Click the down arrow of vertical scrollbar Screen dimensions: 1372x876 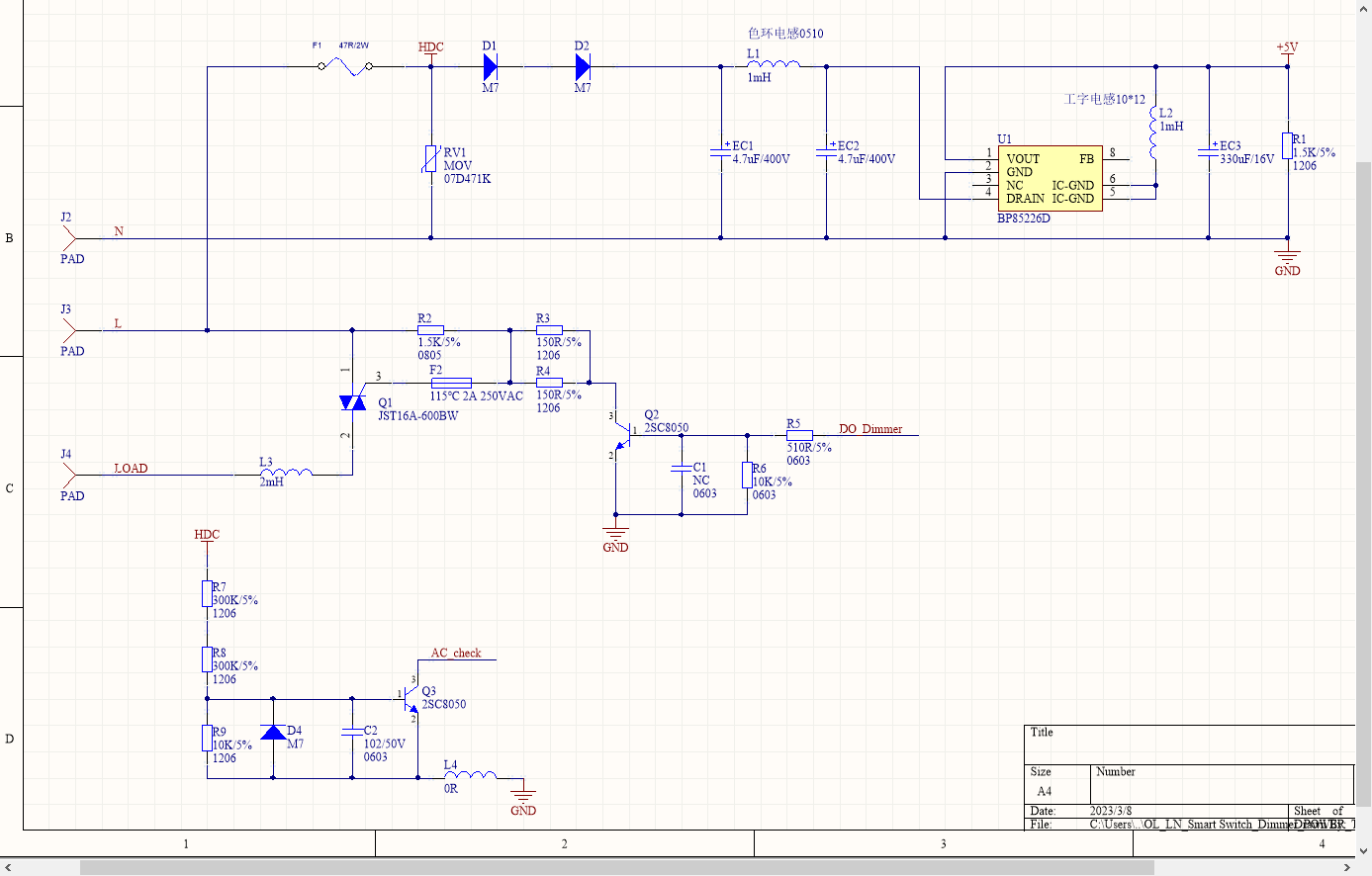coord(1364,850)
